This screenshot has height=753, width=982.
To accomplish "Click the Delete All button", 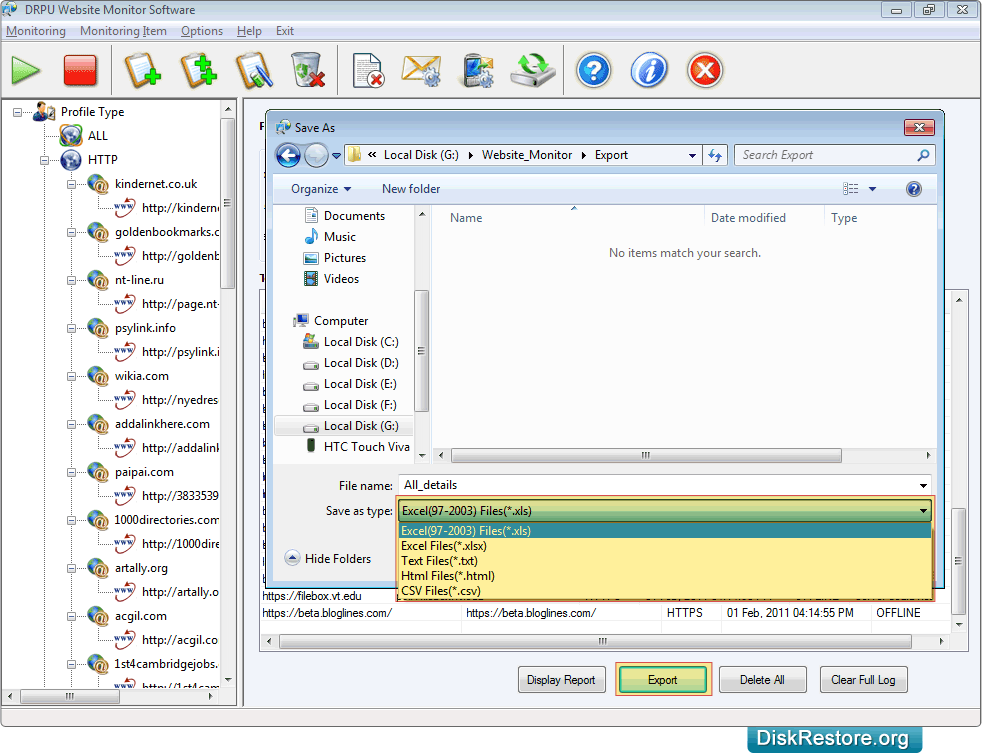I will click(762, 680).
